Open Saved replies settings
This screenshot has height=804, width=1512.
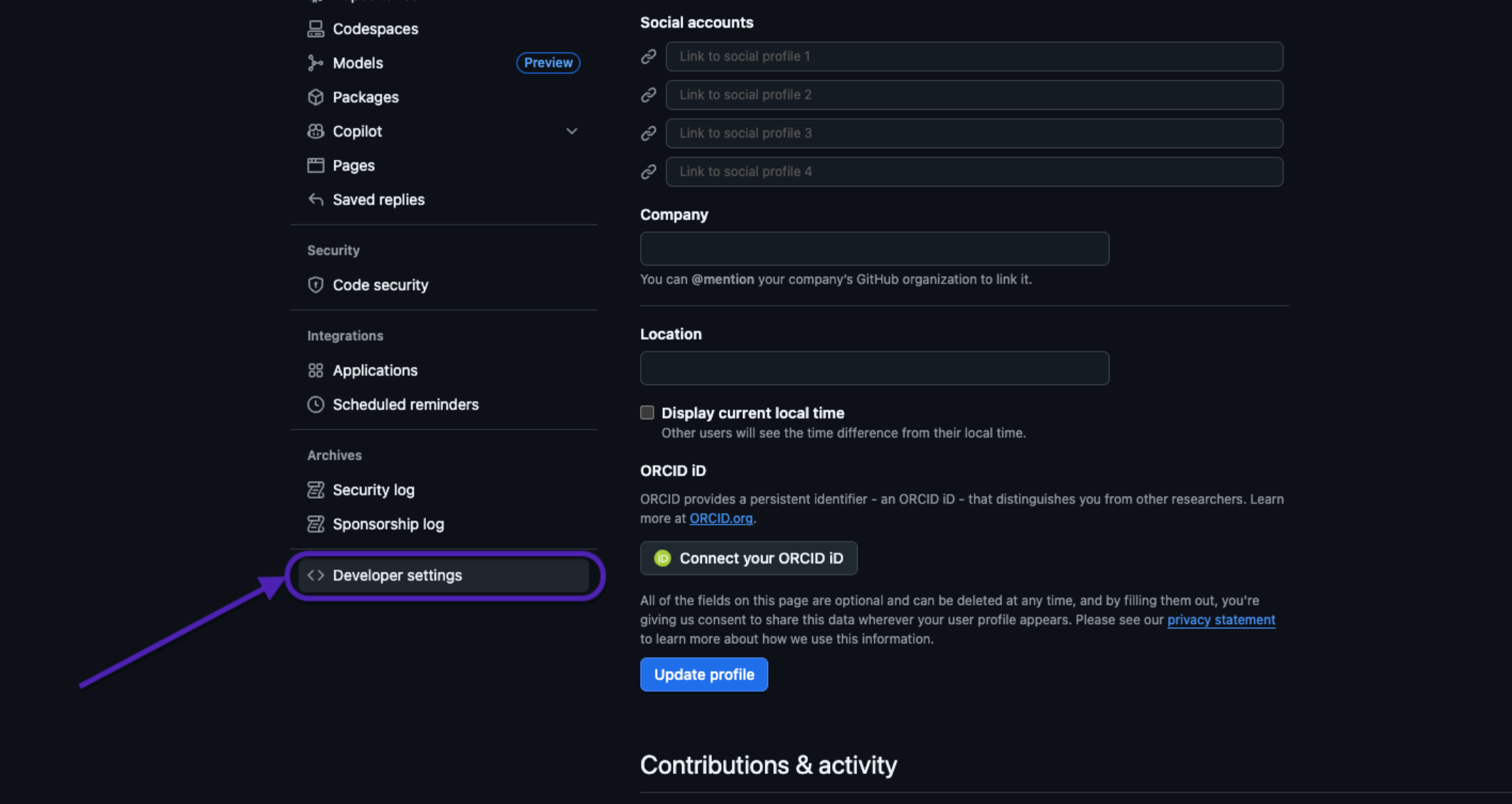click(378, 199)
